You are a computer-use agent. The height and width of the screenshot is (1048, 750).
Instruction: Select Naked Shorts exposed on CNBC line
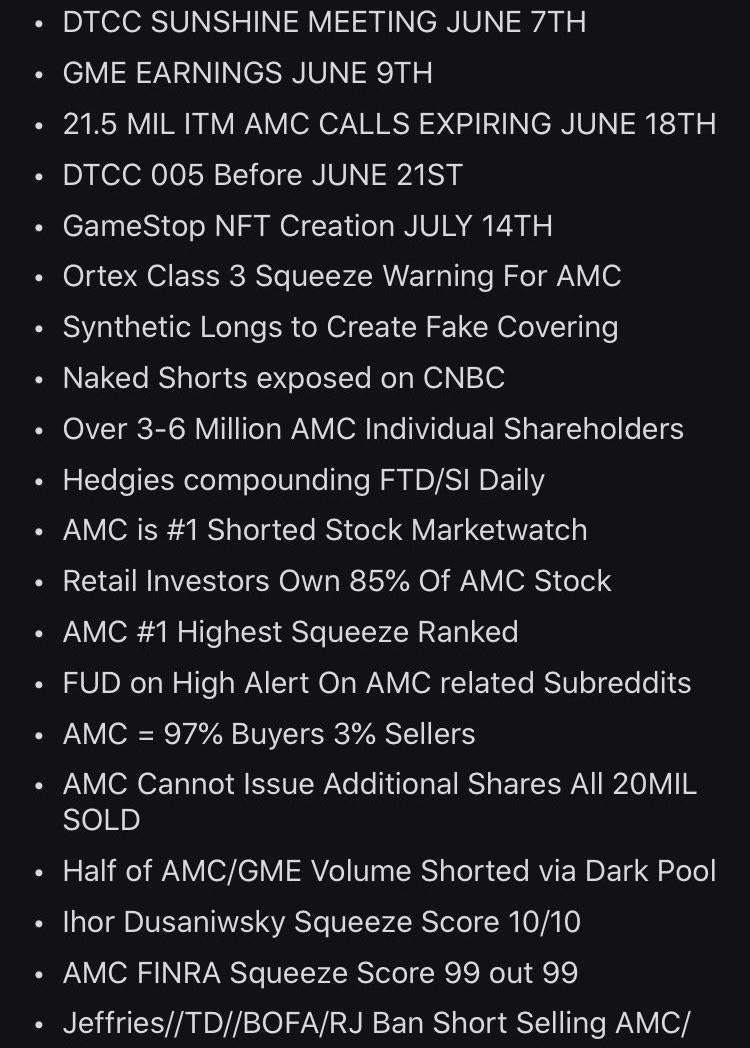tap(283, 378)
